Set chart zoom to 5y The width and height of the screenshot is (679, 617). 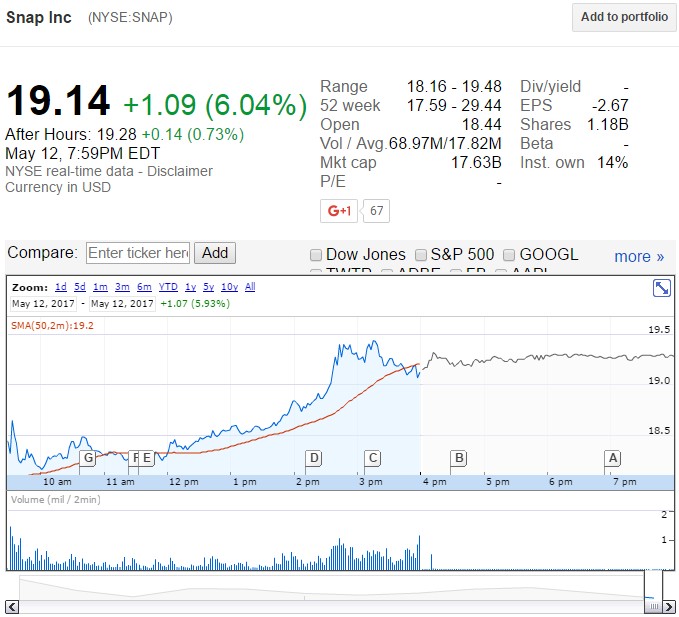coord(209,287)
